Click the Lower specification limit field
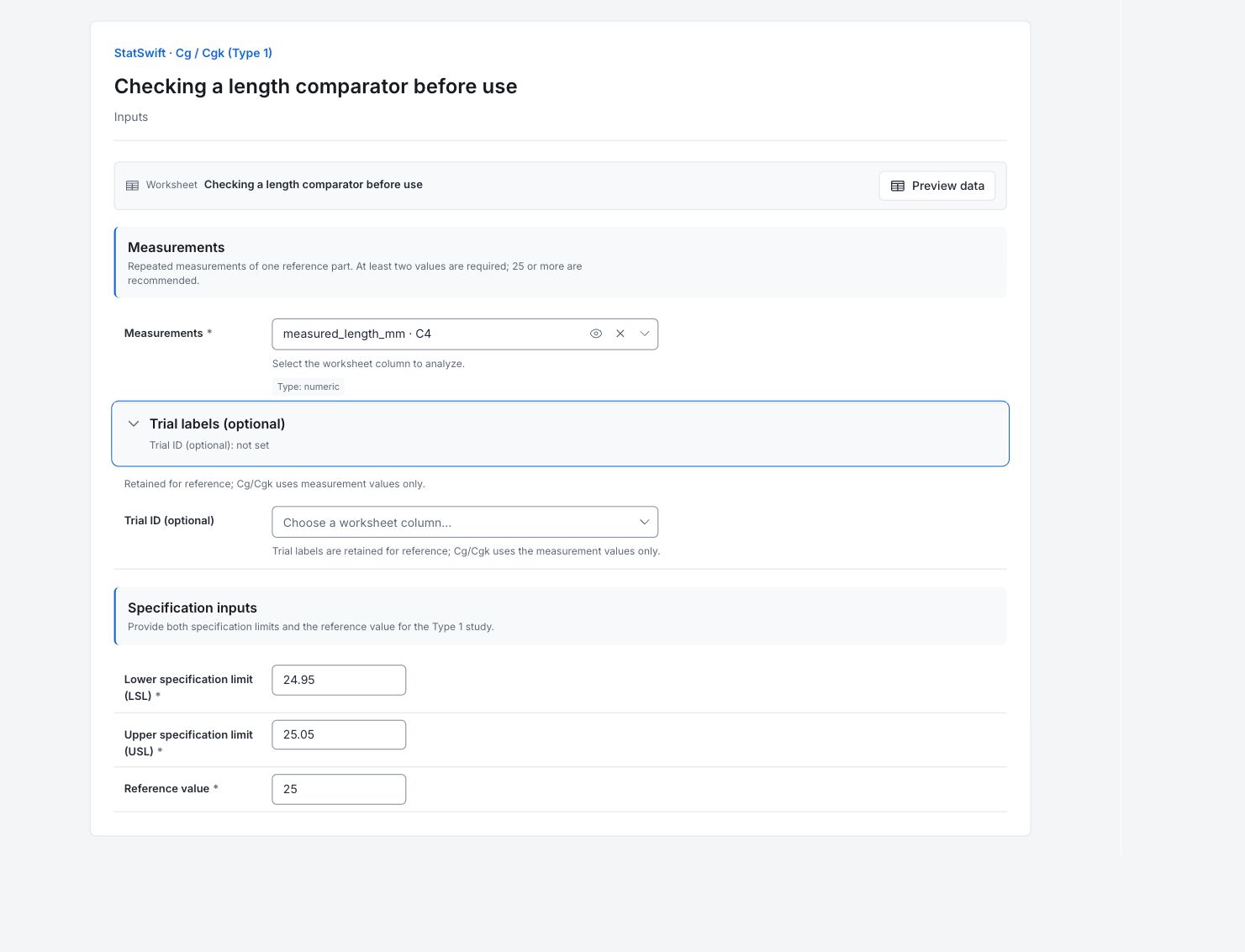Screen dimensions: 1245x952 [339, 680]
